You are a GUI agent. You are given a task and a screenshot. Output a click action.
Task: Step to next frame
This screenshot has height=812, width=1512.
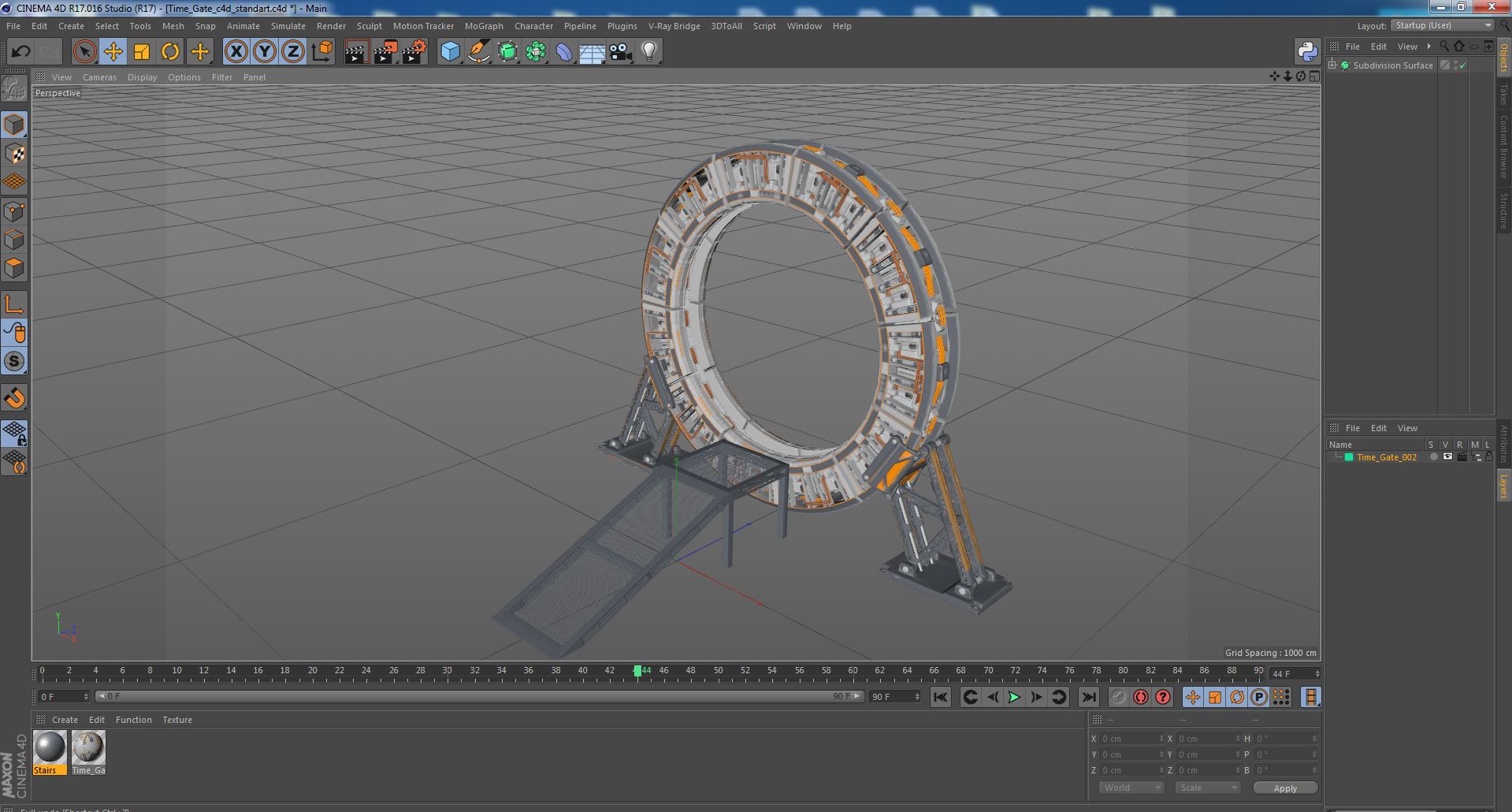pos(1036,697)
